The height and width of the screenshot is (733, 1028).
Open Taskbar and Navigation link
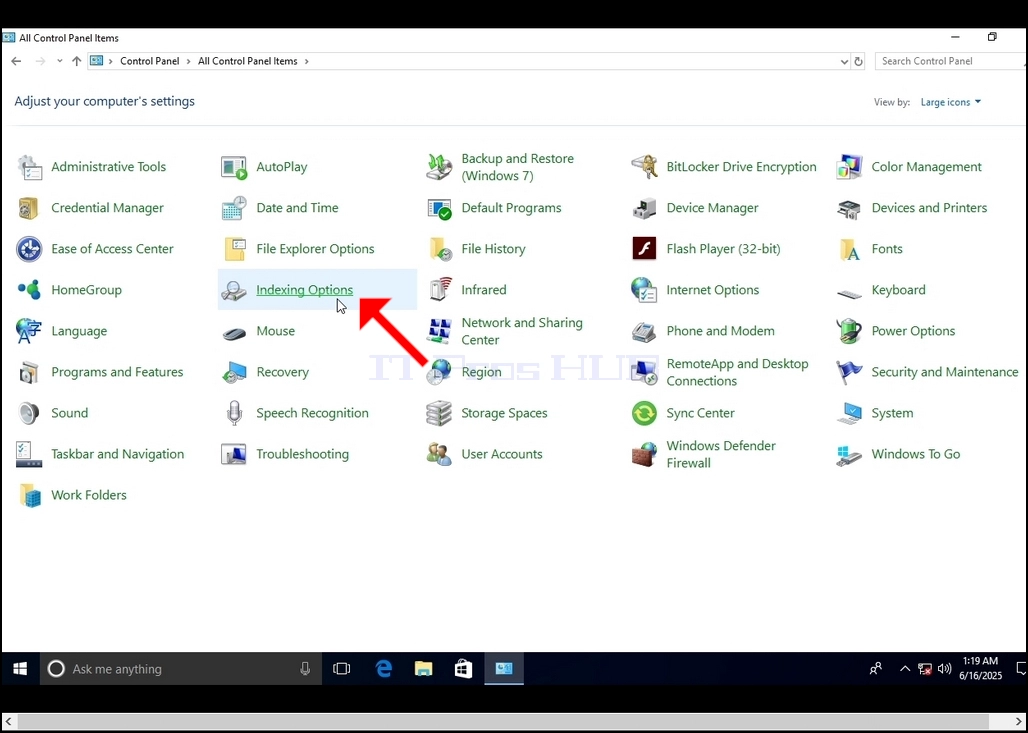click(117, 454)
